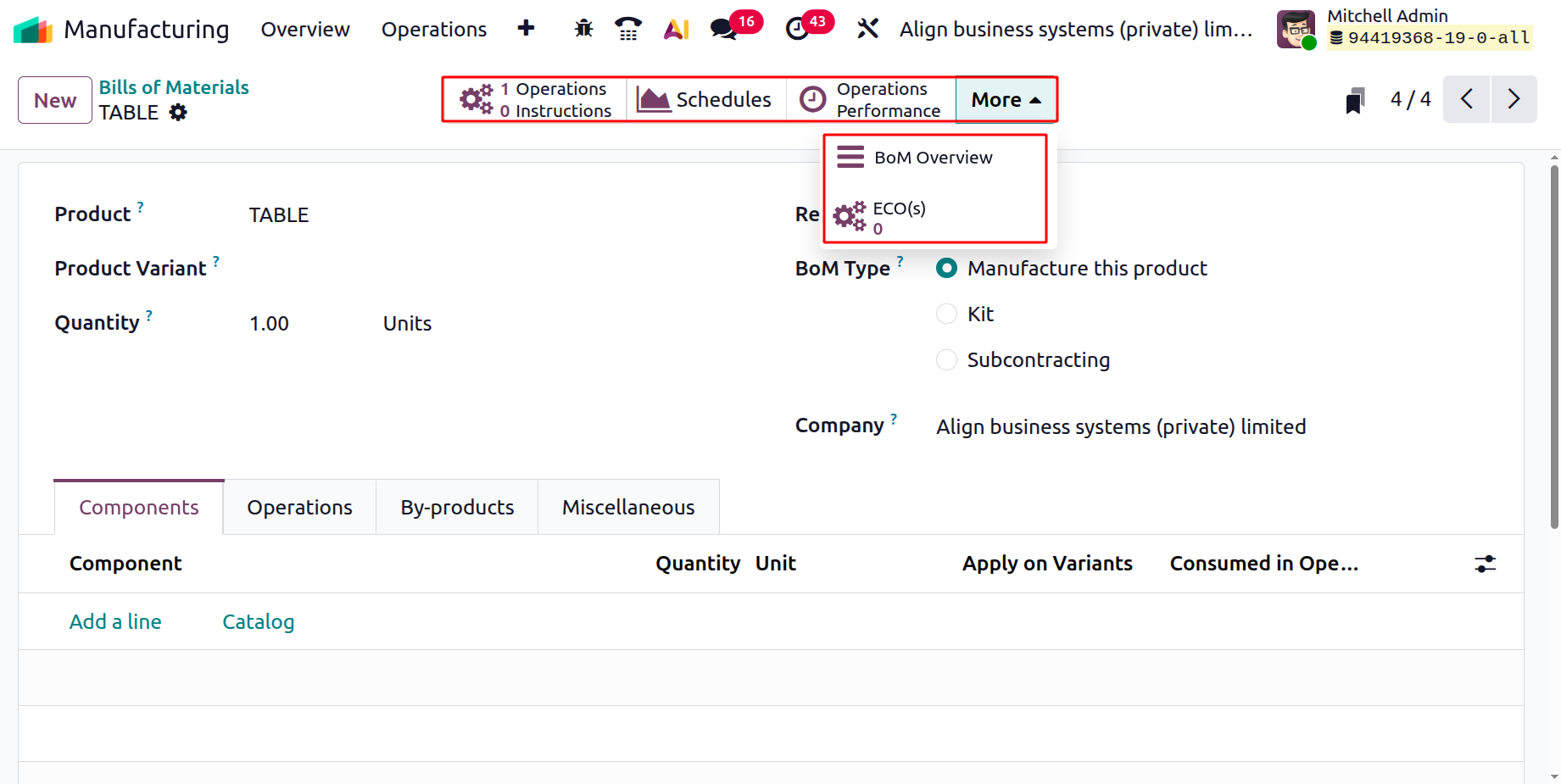The image size is (1561, 784).
Task: Select the Manufacture this product radio
Action: coord(946,269)
